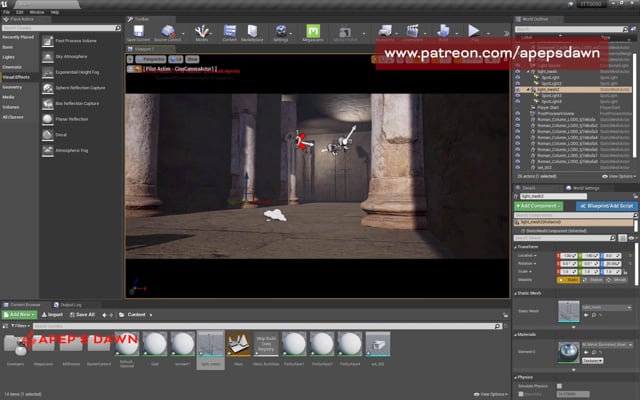Switch to the Output Log tab

pos(68,305)
